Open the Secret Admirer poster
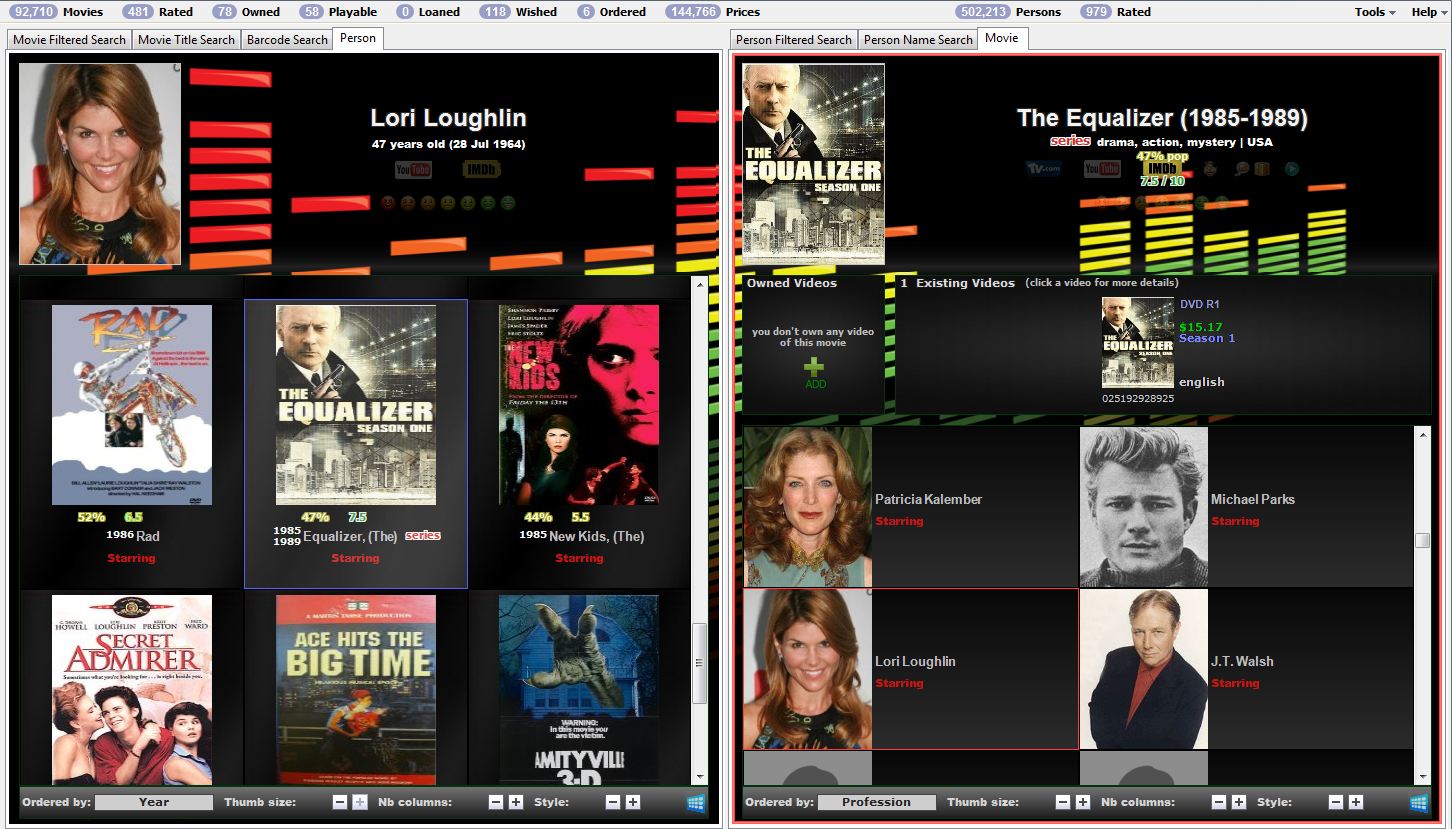1452x829 pixels. pyautogui.click(x=132, y=690)
